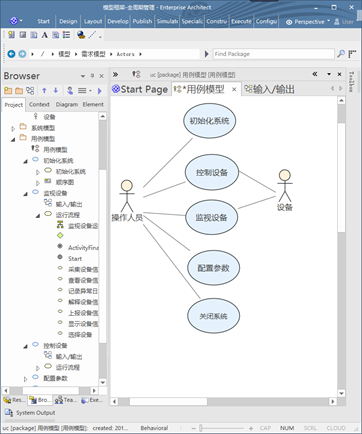The image size is (362, 434).
Task: Click the zoom out minus in status bar
Action: click(193, 428)
